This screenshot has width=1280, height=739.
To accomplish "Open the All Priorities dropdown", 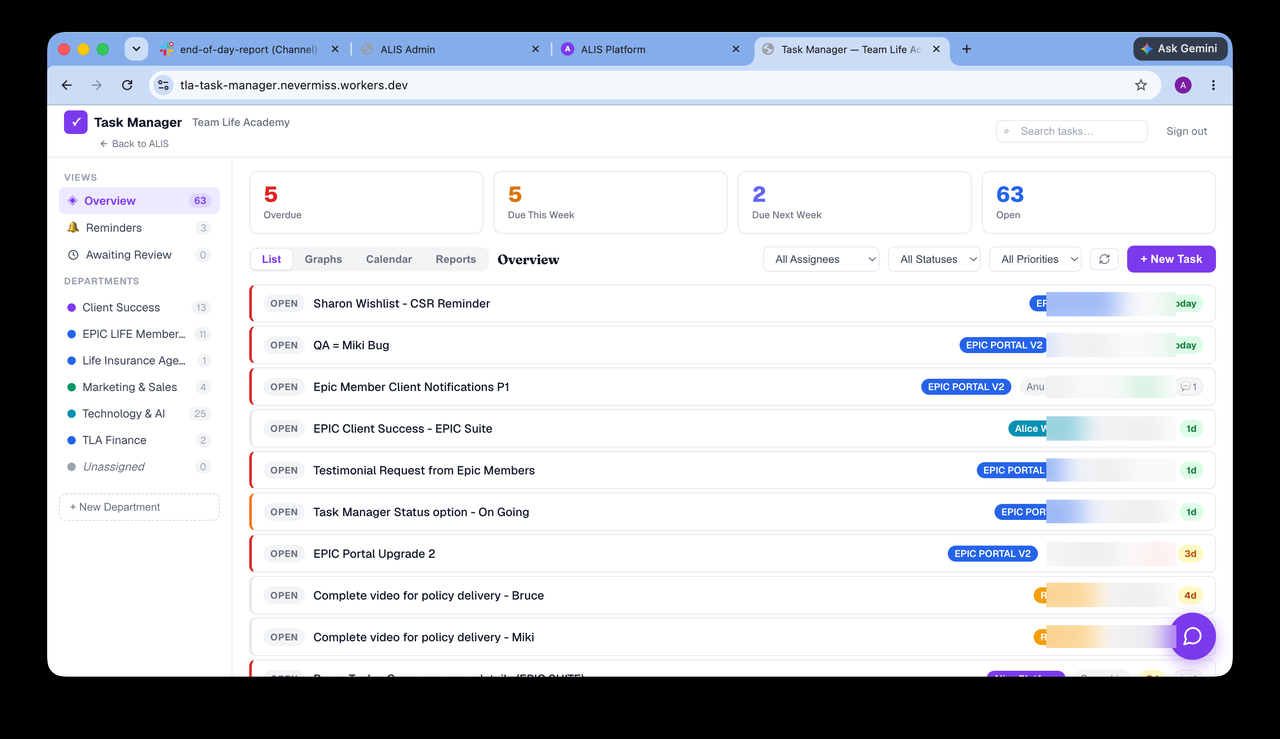I will click(1035, 259).
